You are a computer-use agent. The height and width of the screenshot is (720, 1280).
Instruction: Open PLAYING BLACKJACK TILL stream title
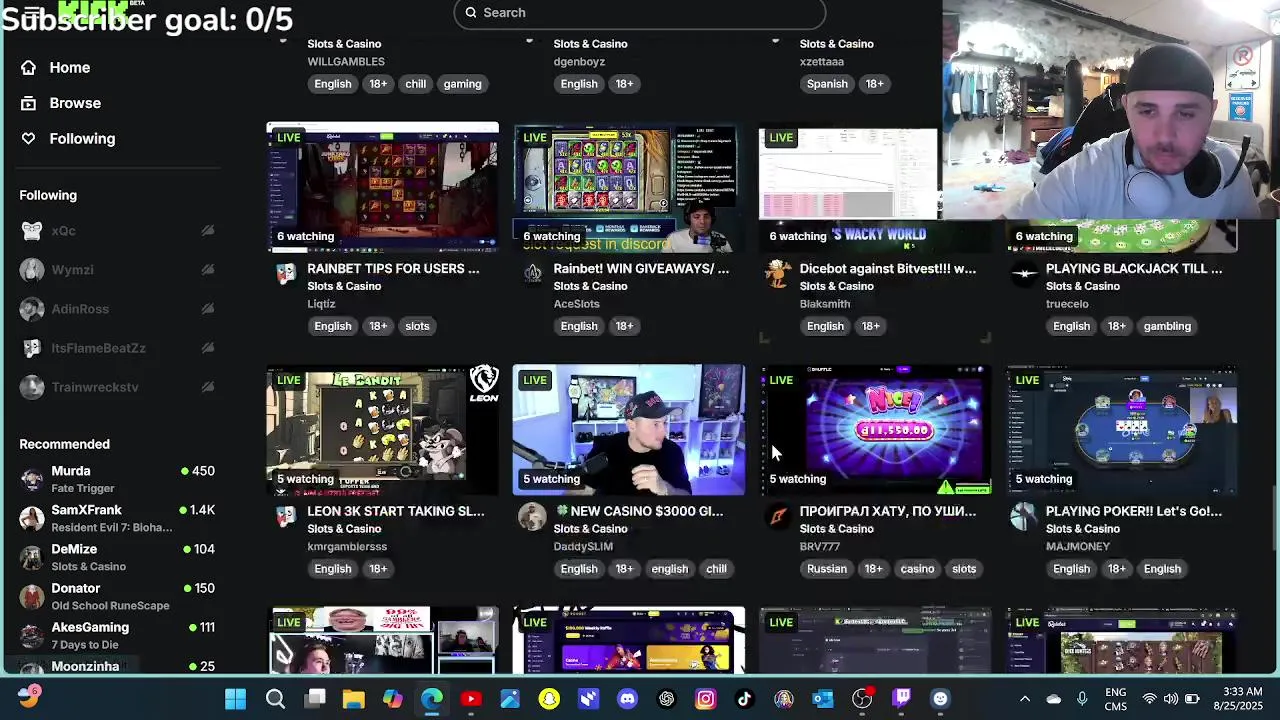tap(1134, 268)
